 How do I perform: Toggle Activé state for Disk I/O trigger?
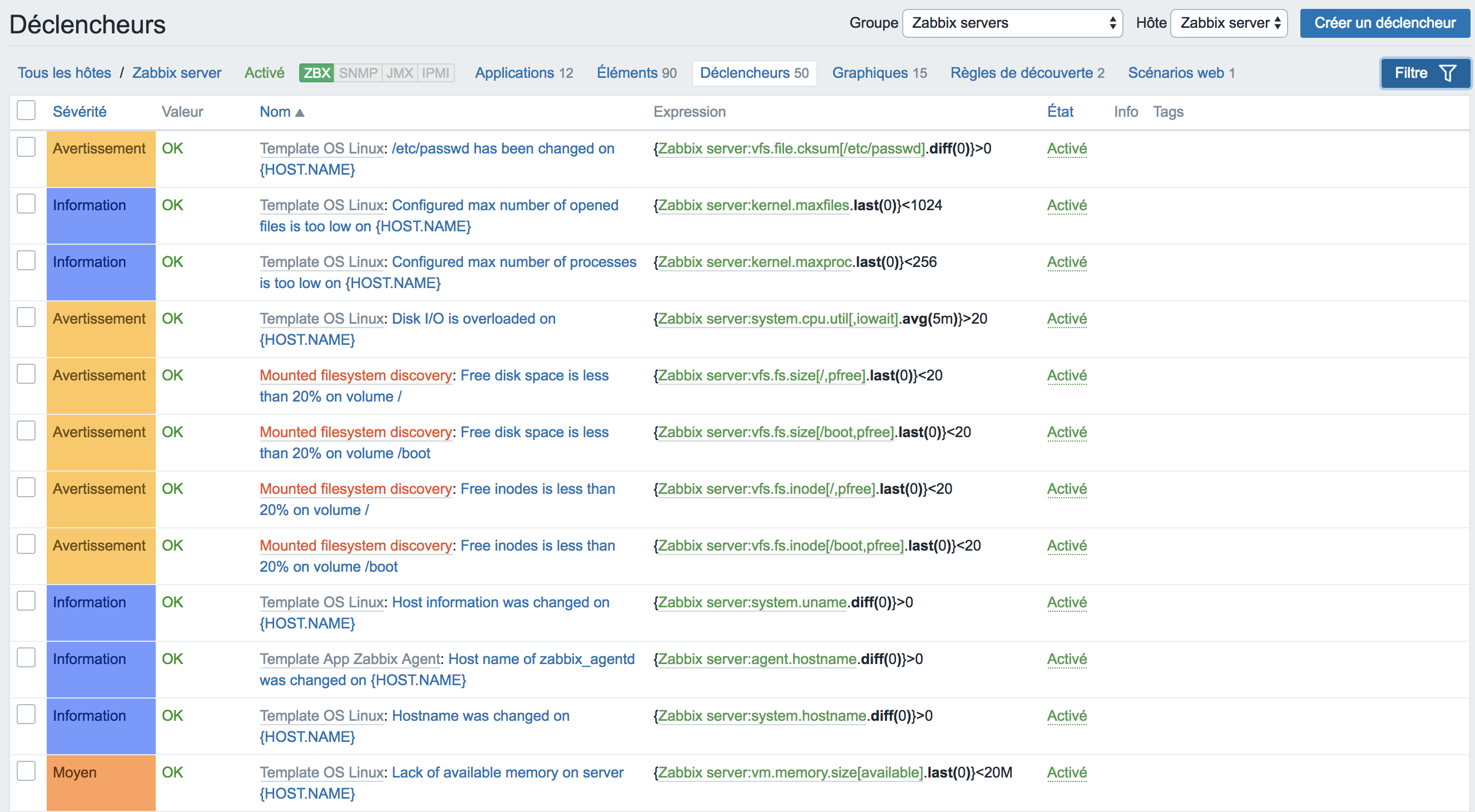(1067, 318)
